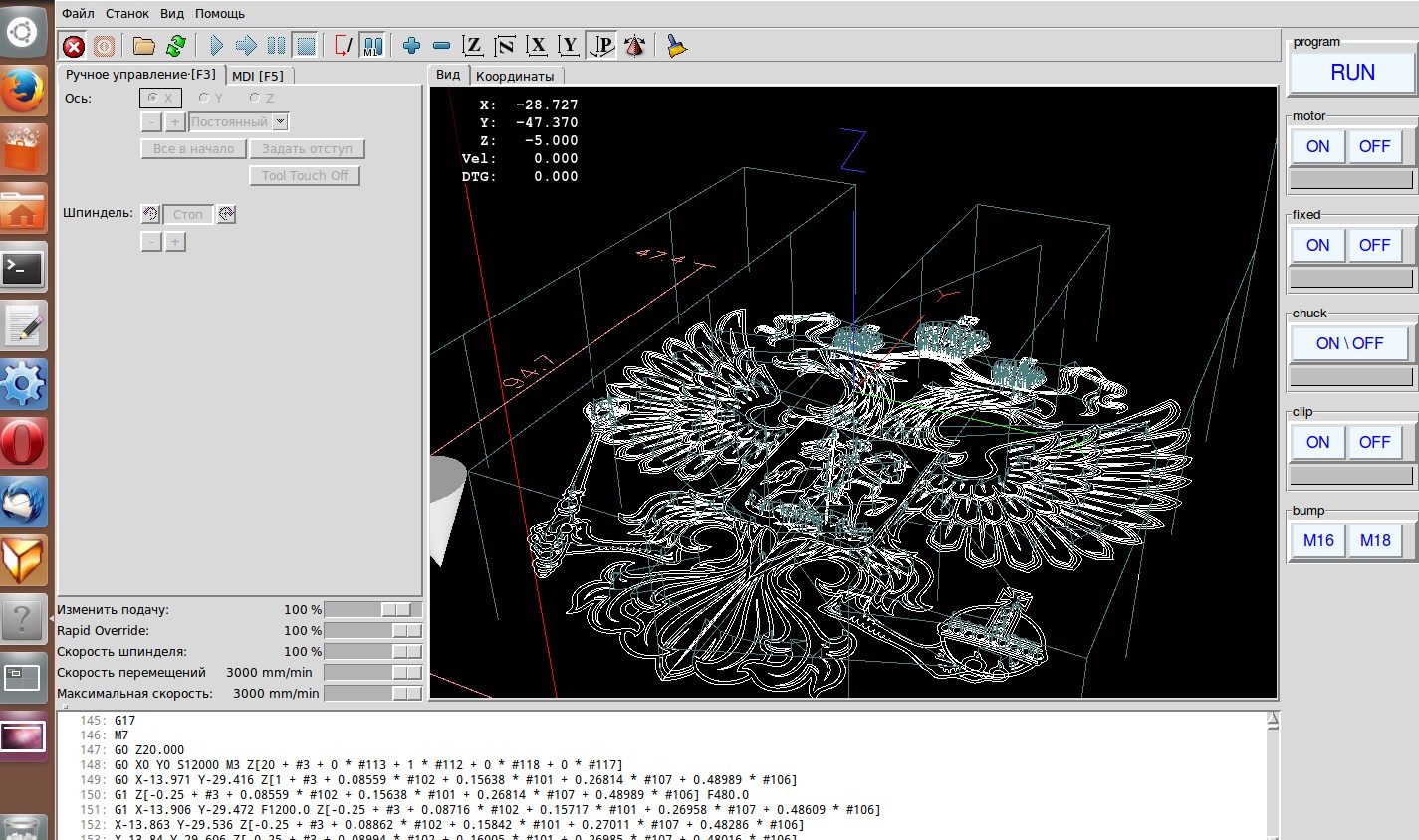Open a G-code file with folder icon
Viewport: 1419px width, 840px height.
144,46
